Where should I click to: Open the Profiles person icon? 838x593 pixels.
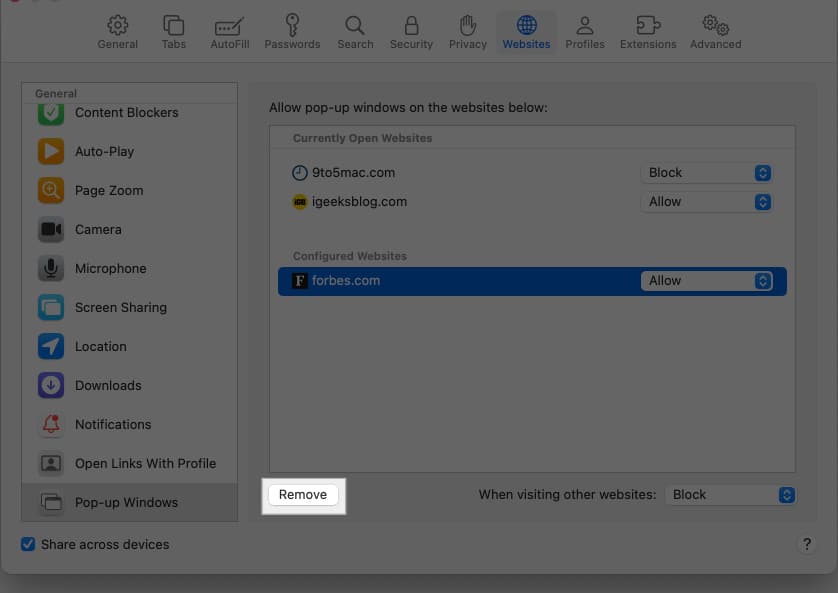point(585,25)
